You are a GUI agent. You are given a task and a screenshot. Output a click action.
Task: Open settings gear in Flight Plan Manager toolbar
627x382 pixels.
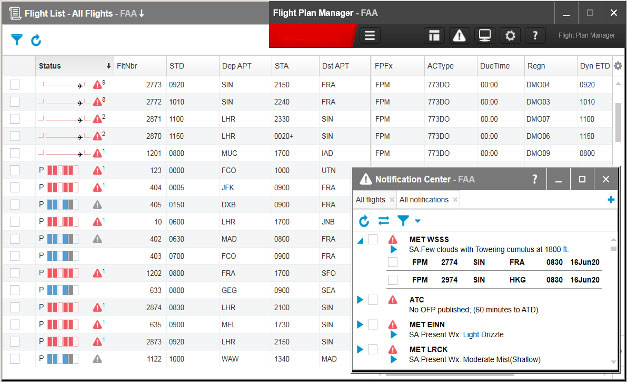tap(510, 36)
